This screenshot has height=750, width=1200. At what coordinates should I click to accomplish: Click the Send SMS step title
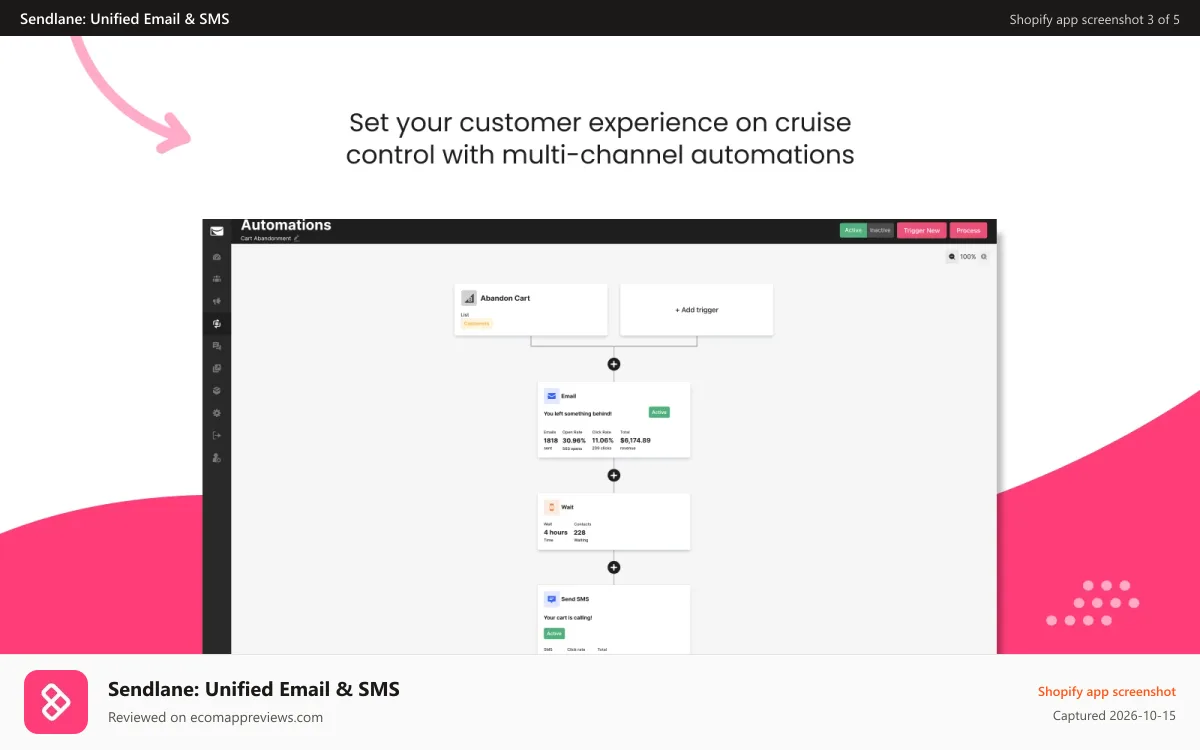coord(575,599)
